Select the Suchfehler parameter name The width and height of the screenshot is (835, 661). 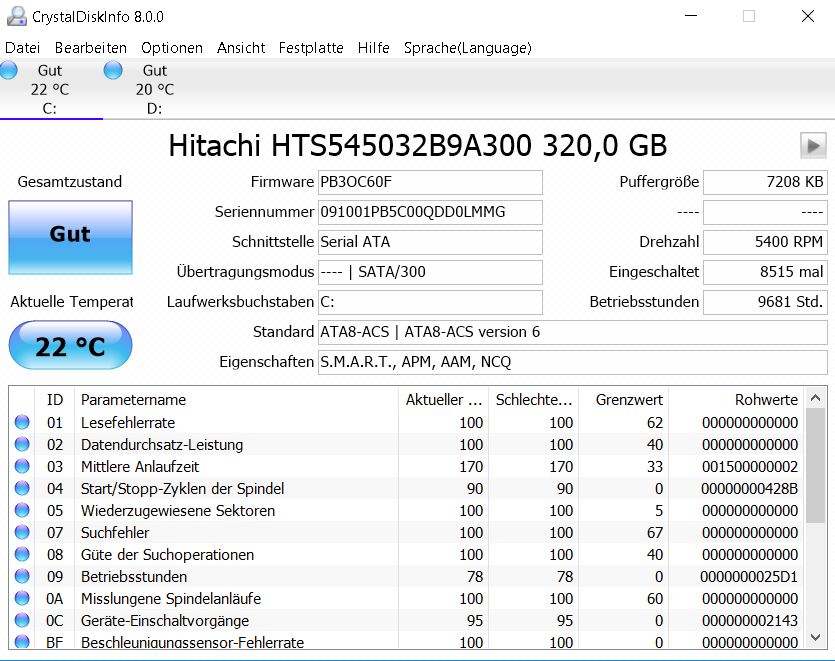point(115,533)
